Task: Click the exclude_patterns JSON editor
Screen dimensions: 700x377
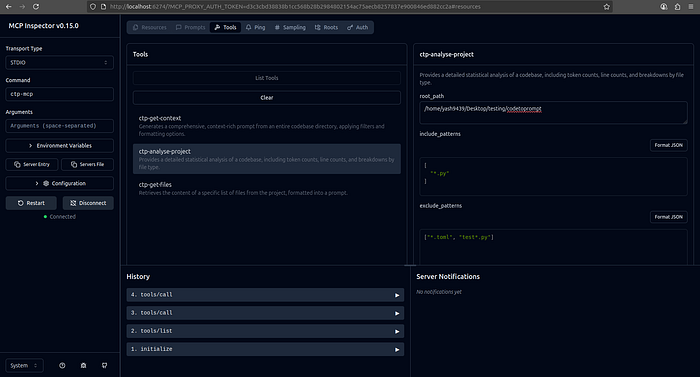Action: pos(553,247)
